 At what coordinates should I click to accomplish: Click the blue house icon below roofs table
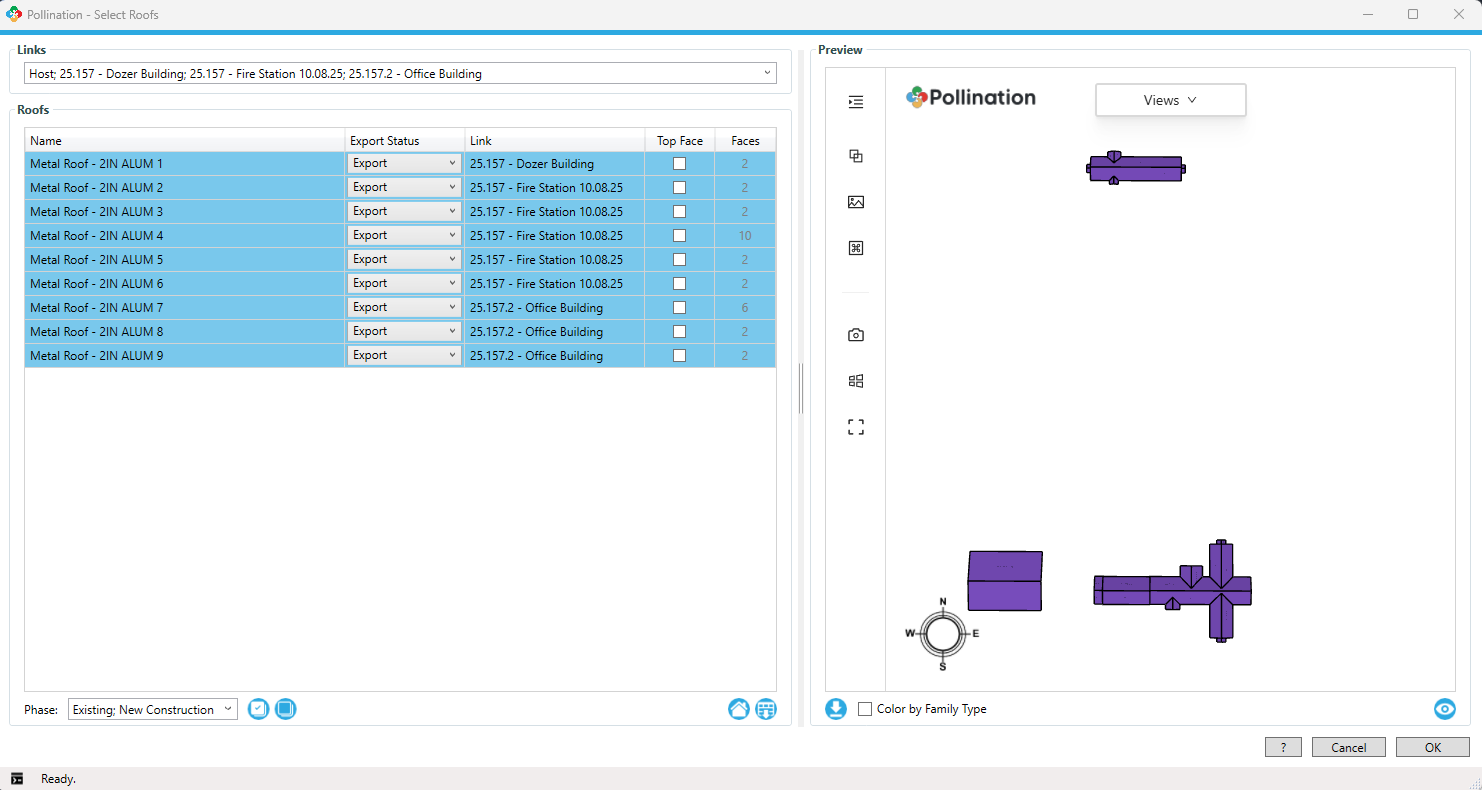click(x=739, y=709)
